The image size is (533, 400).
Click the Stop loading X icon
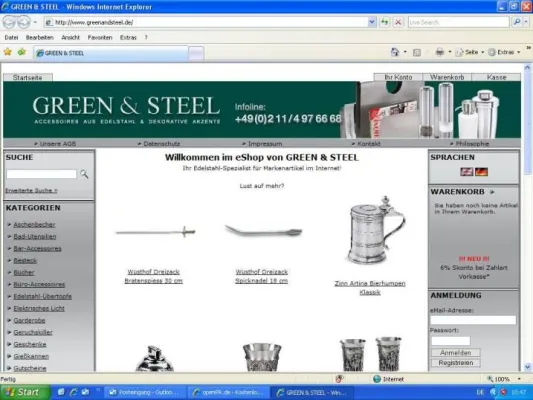coord(398,22)
